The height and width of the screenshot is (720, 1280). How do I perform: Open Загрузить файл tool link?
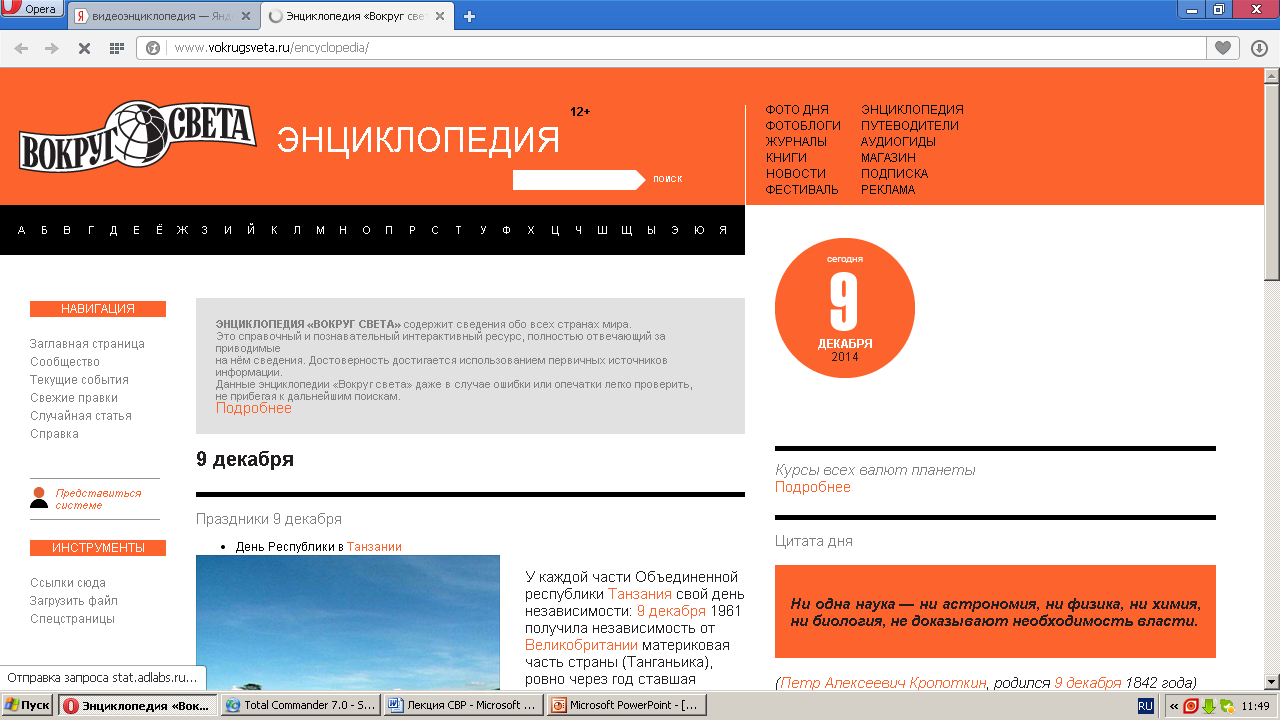[74, 601]
